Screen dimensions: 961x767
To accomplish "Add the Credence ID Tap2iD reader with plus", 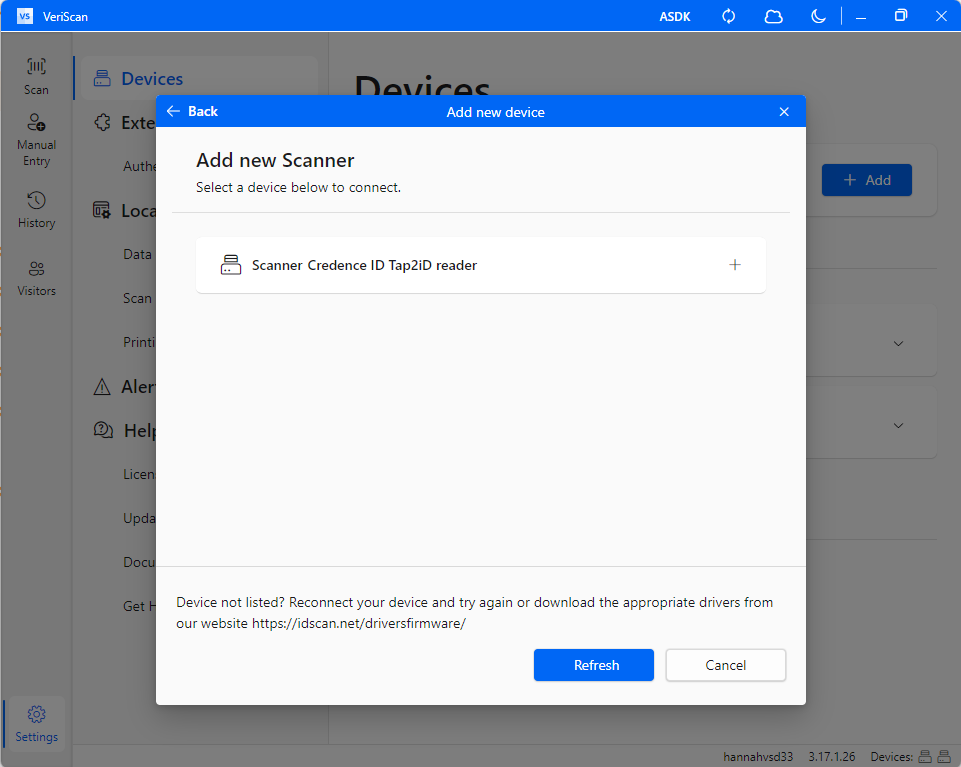I will 735,264.
